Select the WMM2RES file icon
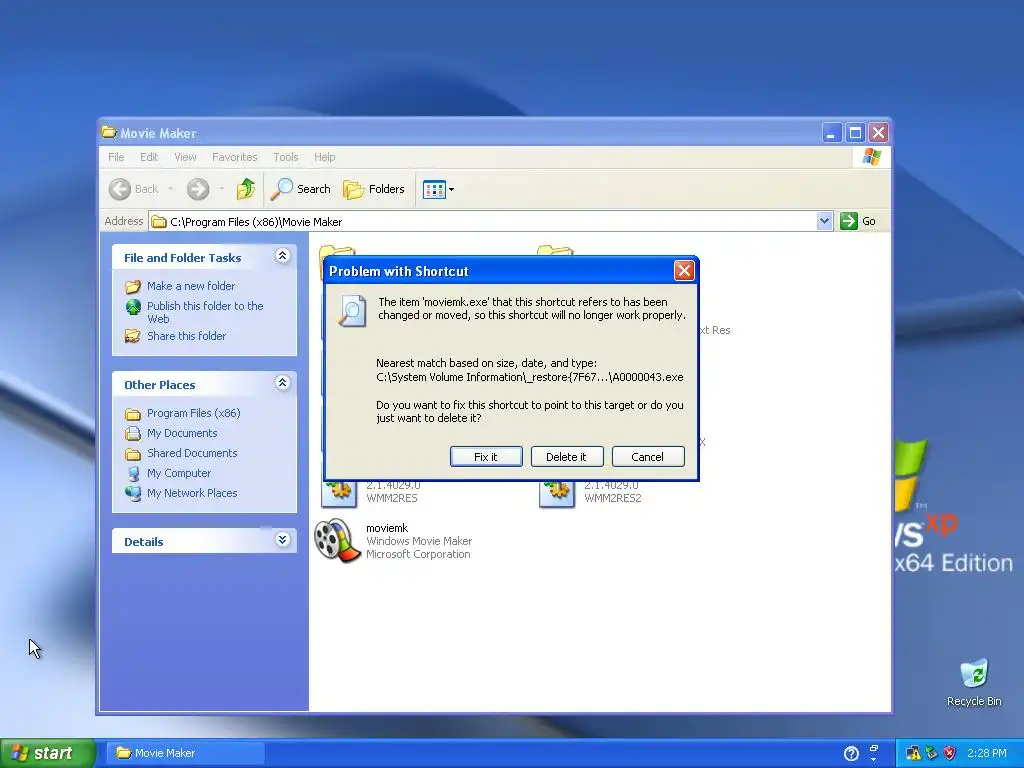 coord(338,493)
